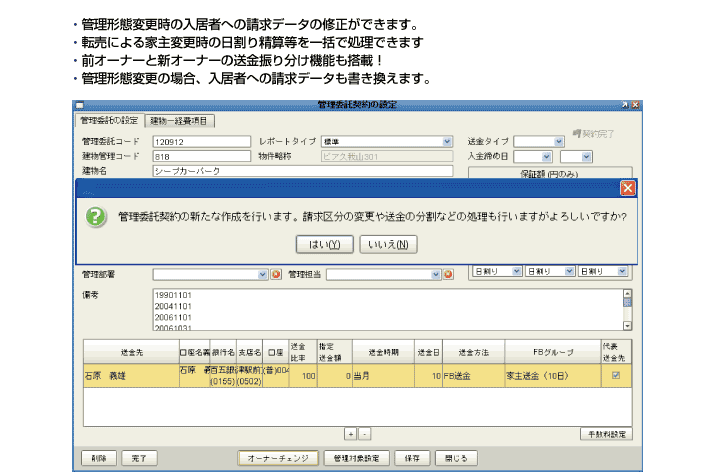This screenshot has height=475, width=711.
Task: Click the 保証額(円のみ) button
Action: pyautogui.click(x=550, y=173)
